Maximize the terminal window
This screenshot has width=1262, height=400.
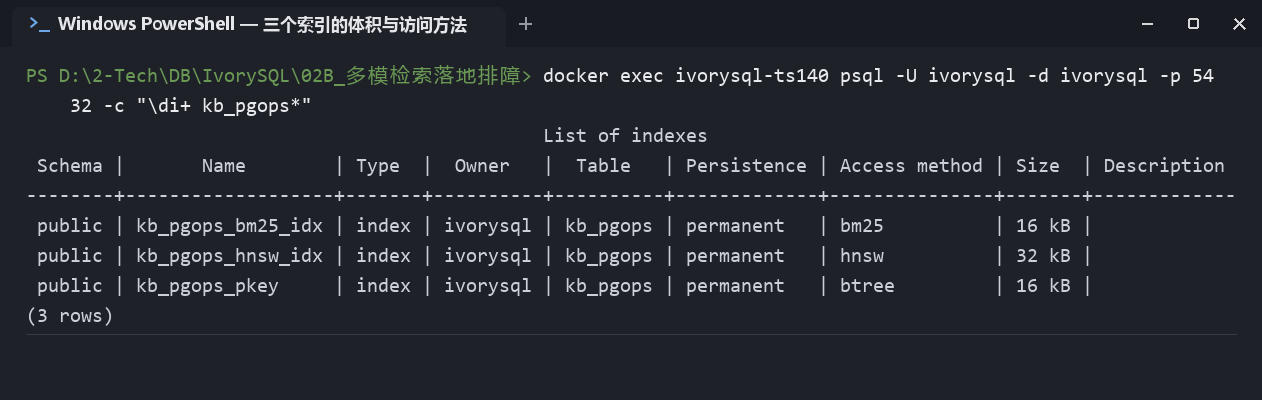point(1193,24)
